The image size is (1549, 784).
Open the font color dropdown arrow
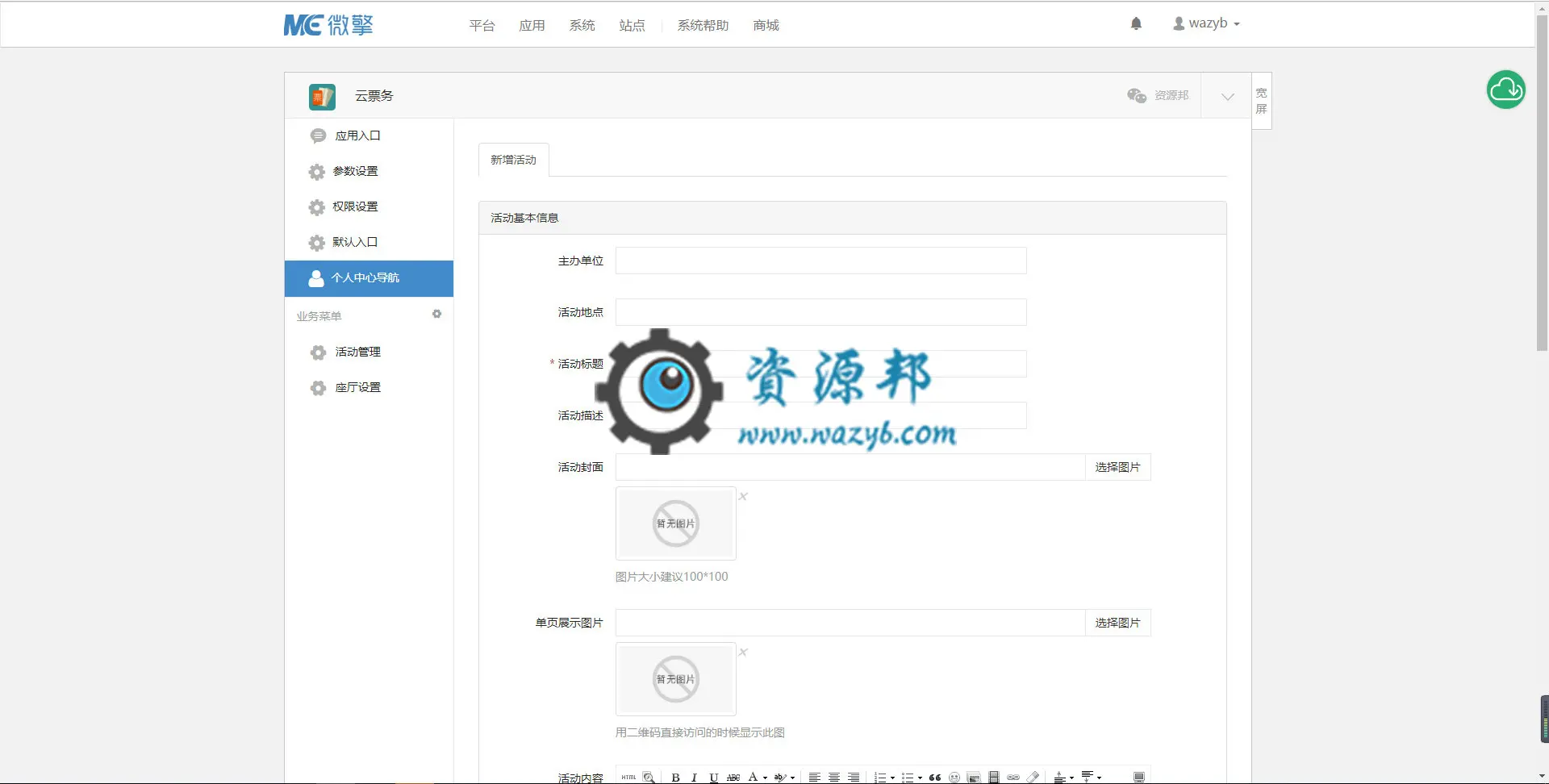point(765,778)
